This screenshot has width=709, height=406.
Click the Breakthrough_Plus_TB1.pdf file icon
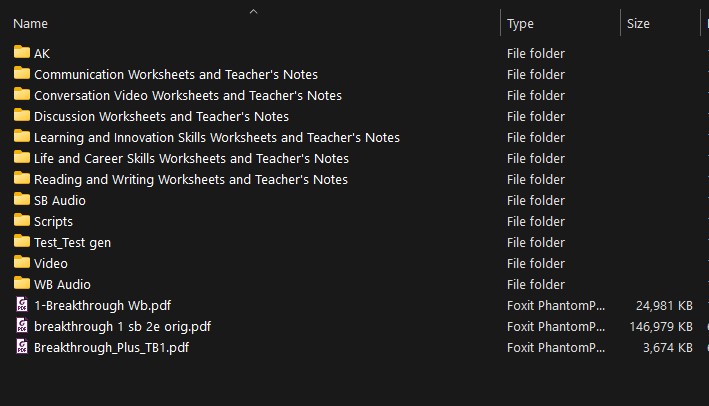pyautogui.click(x=22, y=347)
